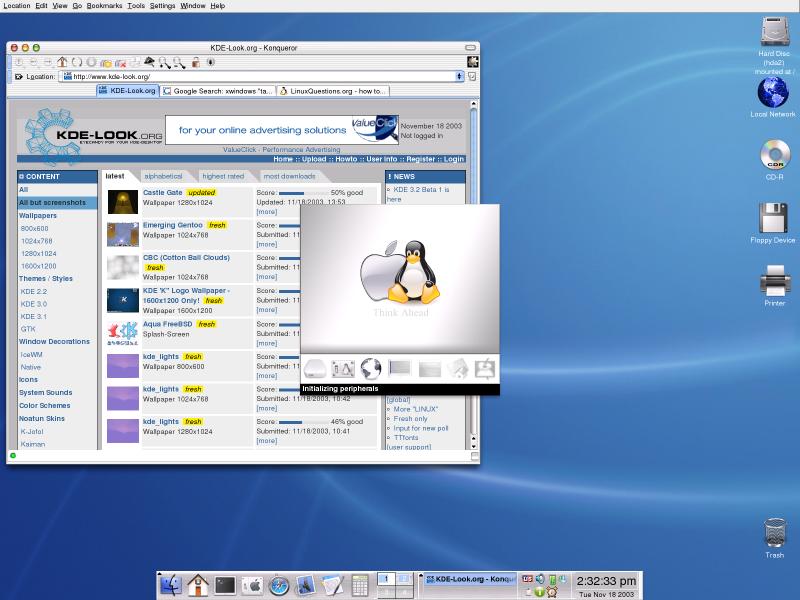Show the highest rated content tab

[x=223, y=176]
